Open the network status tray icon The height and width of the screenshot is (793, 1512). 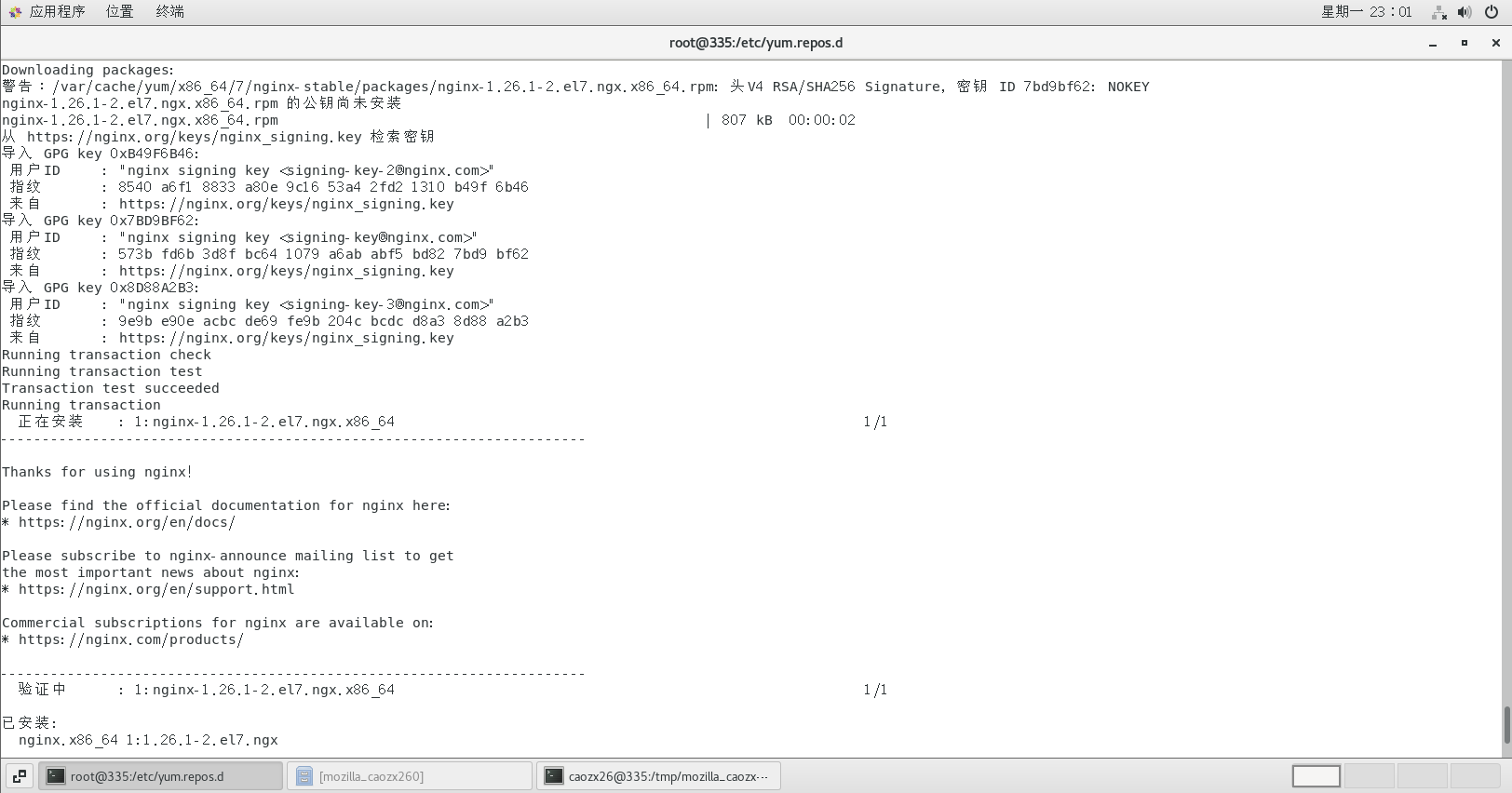[1439, 12]
